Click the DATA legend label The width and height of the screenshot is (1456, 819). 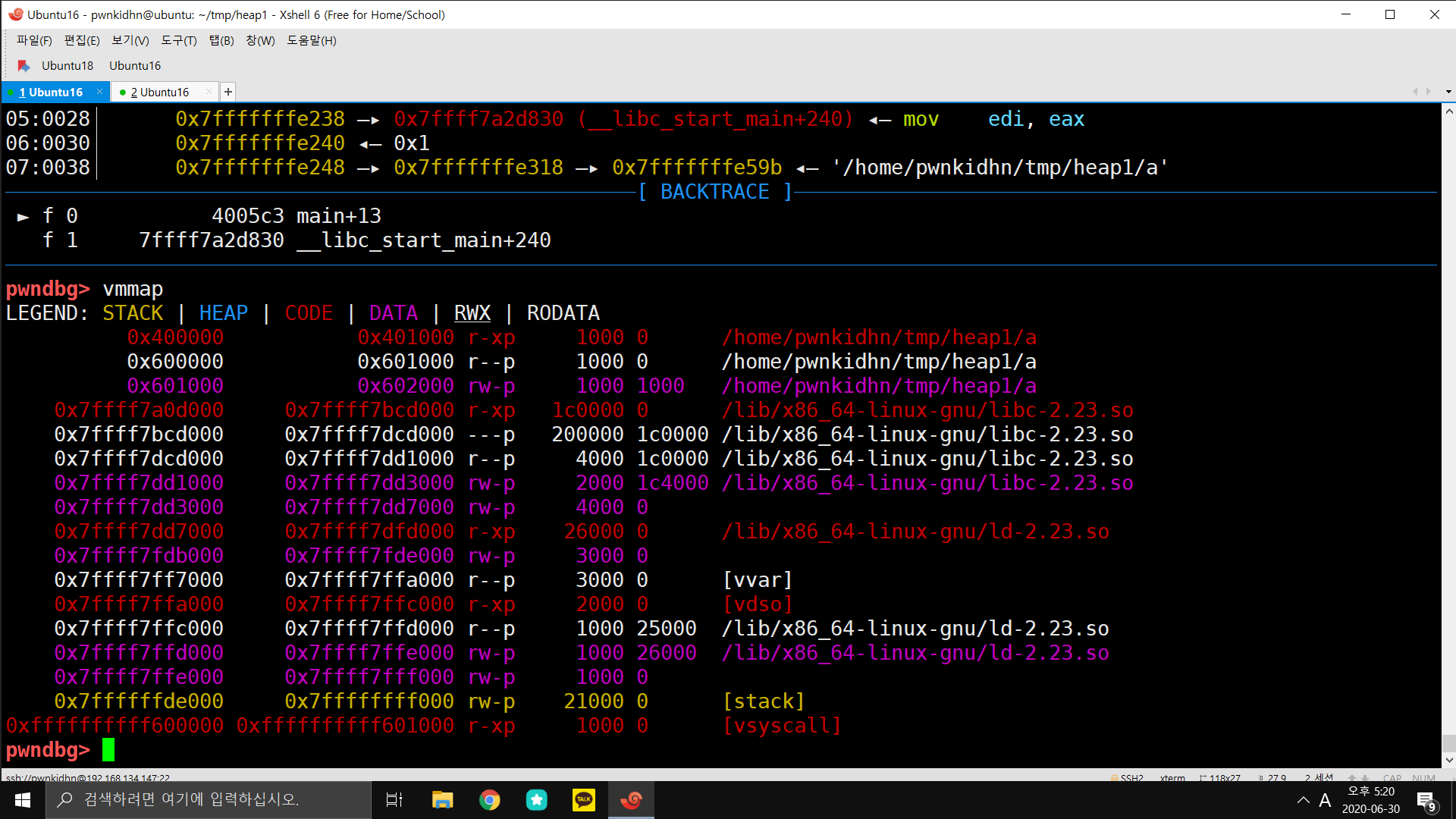tap(394, 313)
